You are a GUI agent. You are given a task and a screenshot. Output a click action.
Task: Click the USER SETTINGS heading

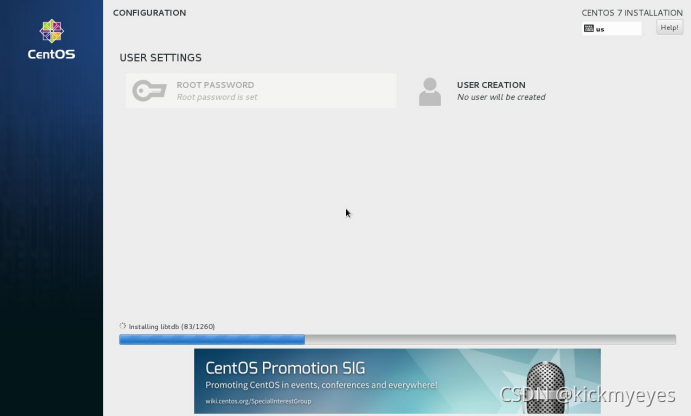click(x=160, y=58)
